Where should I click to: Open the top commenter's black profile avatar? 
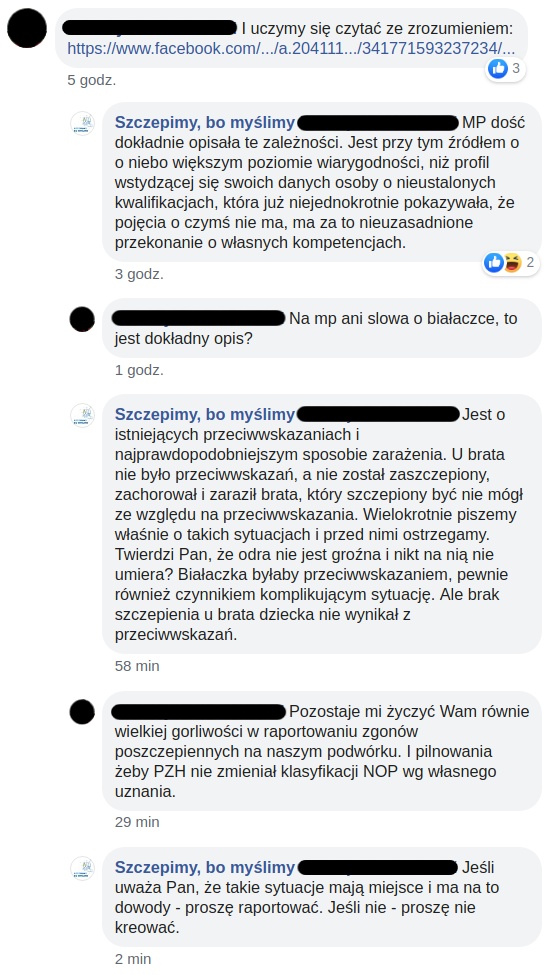click(x=27, y=28)
